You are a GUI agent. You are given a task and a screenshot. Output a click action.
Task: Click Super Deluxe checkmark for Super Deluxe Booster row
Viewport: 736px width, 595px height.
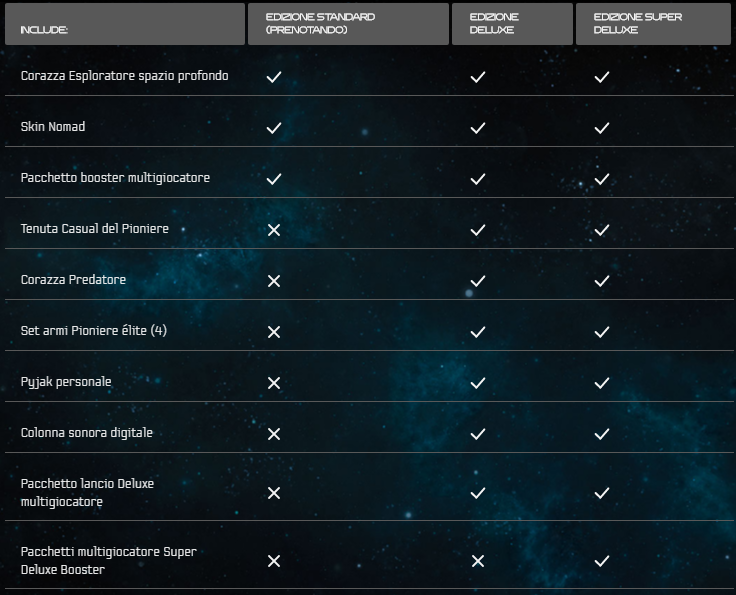(601, 561)
